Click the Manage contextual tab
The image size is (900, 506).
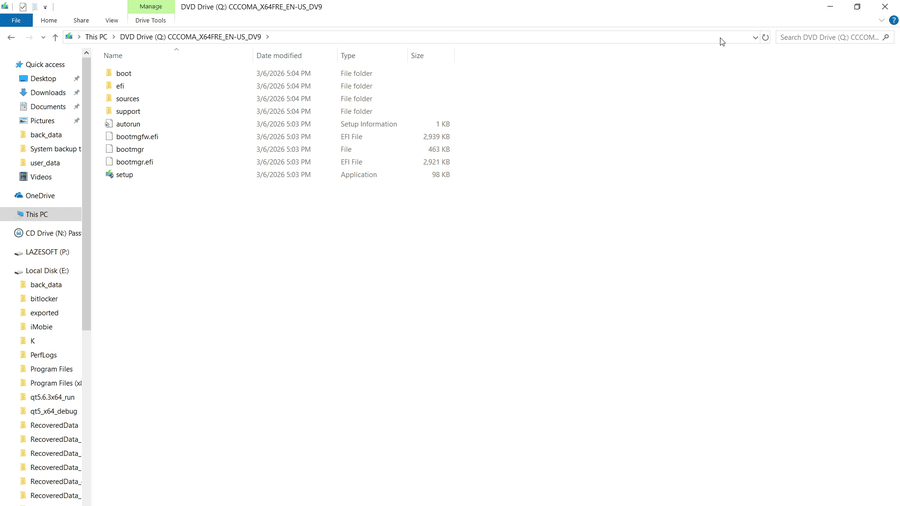click(x=150, y=6)
